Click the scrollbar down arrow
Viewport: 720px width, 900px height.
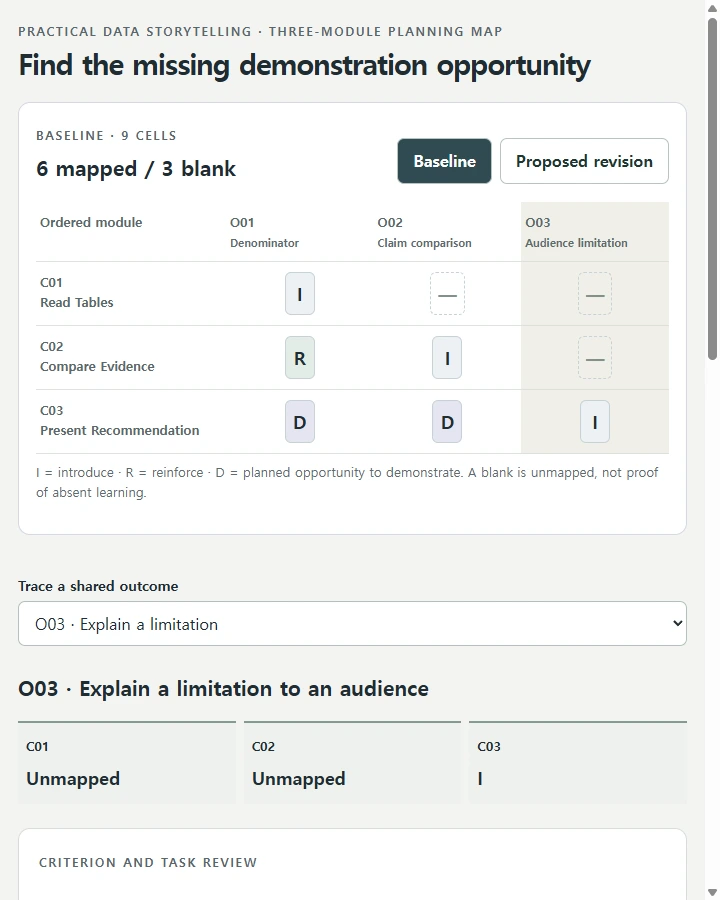point(712,892)
